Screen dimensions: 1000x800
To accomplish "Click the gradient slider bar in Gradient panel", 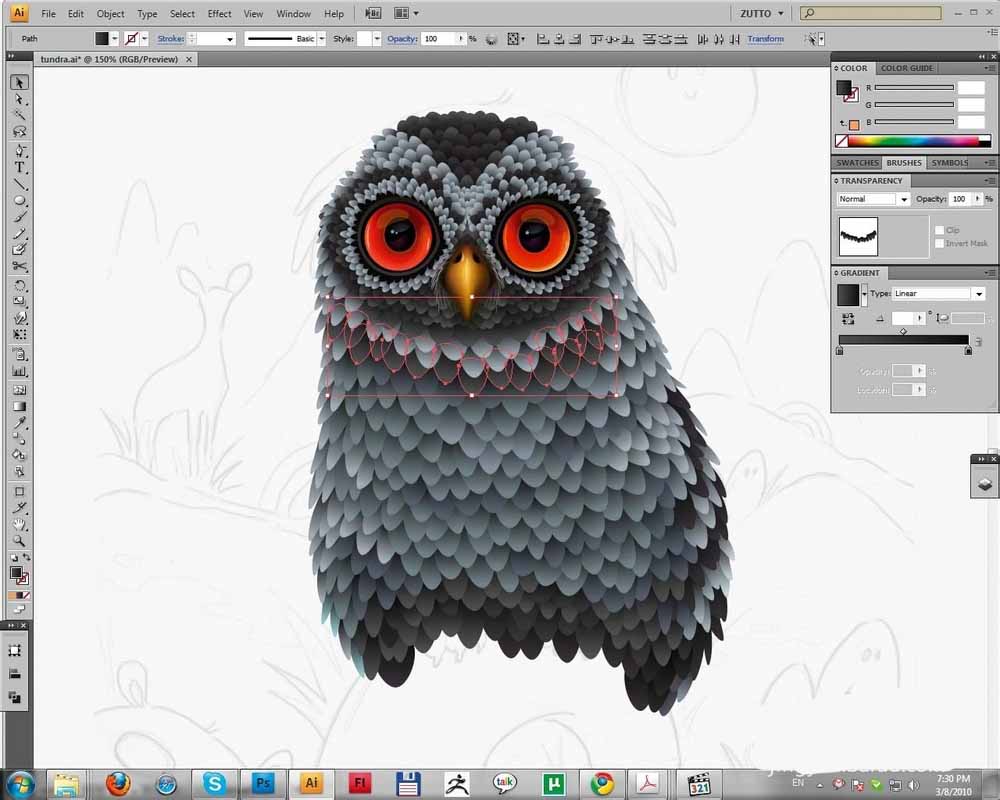I will coord(903,340).
